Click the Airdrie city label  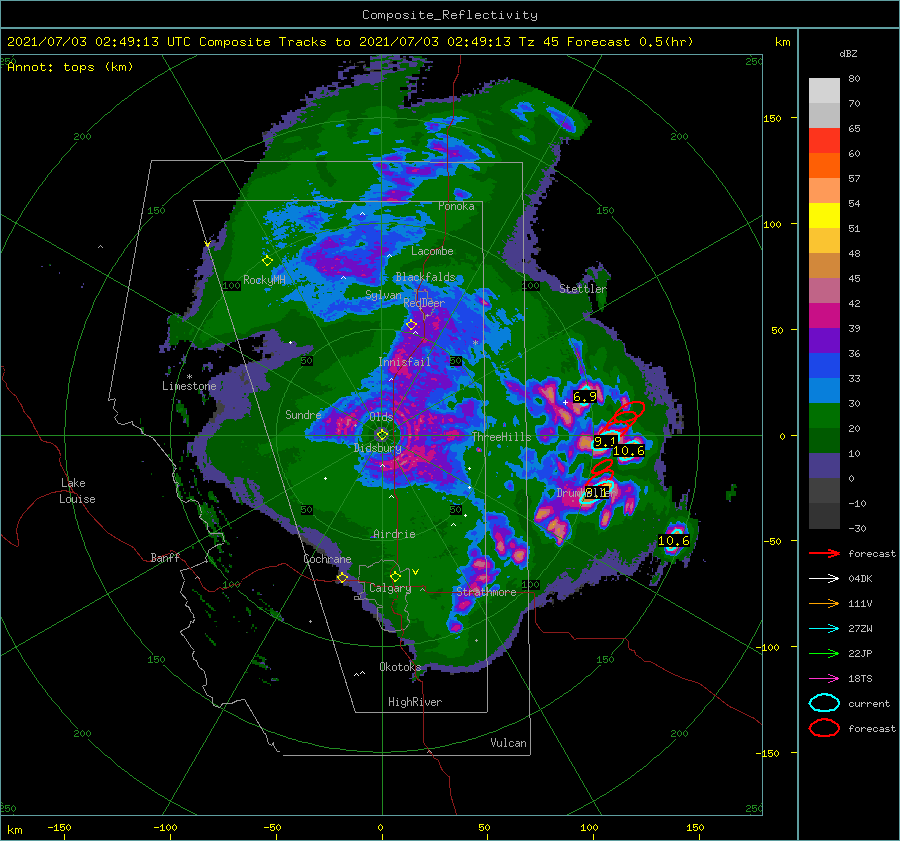coord(394,534)
